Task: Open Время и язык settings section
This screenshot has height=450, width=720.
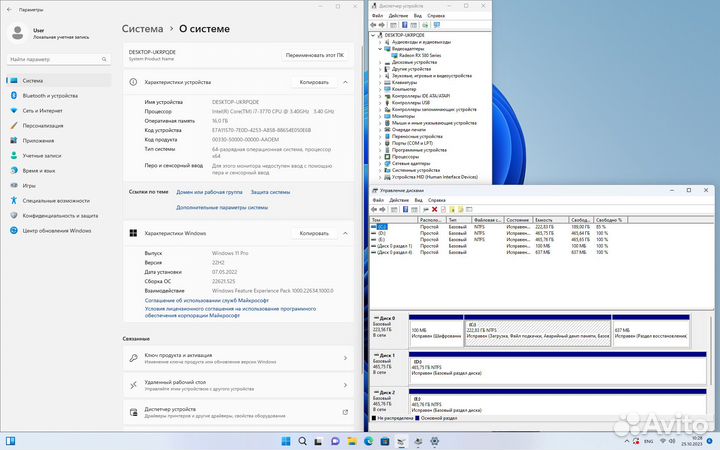Action: click(x=39, y=171)
